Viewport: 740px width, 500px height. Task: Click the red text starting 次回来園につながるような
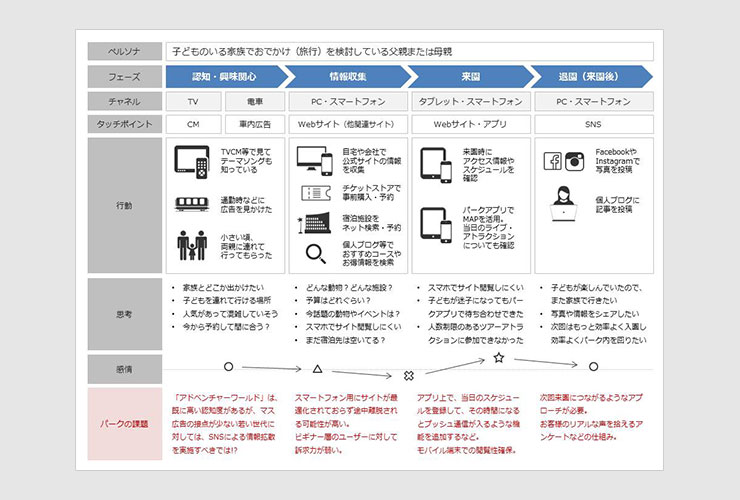[x=591, y=417]
